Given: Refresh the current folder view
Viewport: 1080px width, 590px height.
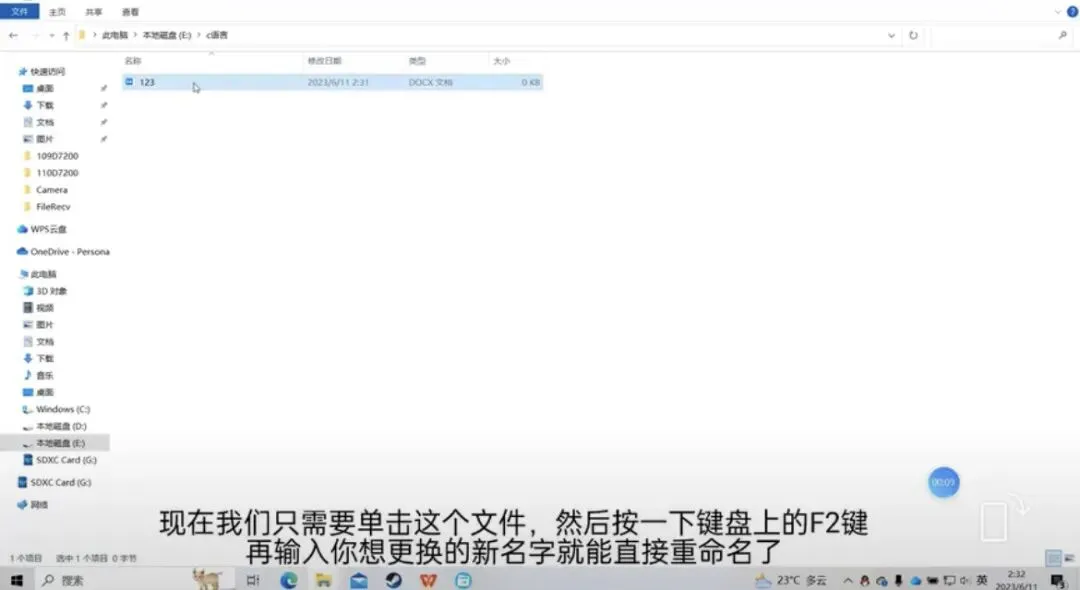Looking at the screenshot, I should pos(915,34).
